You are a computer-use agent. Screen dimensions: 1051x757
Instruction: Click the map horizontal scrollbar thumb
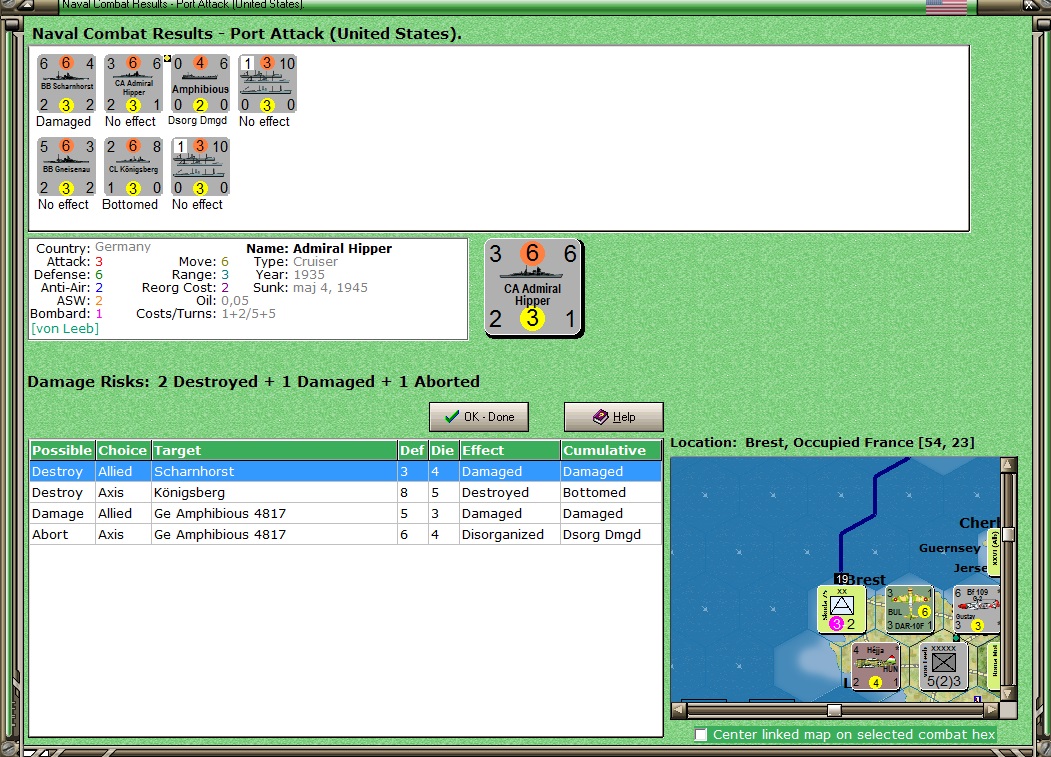pos(834,710)
